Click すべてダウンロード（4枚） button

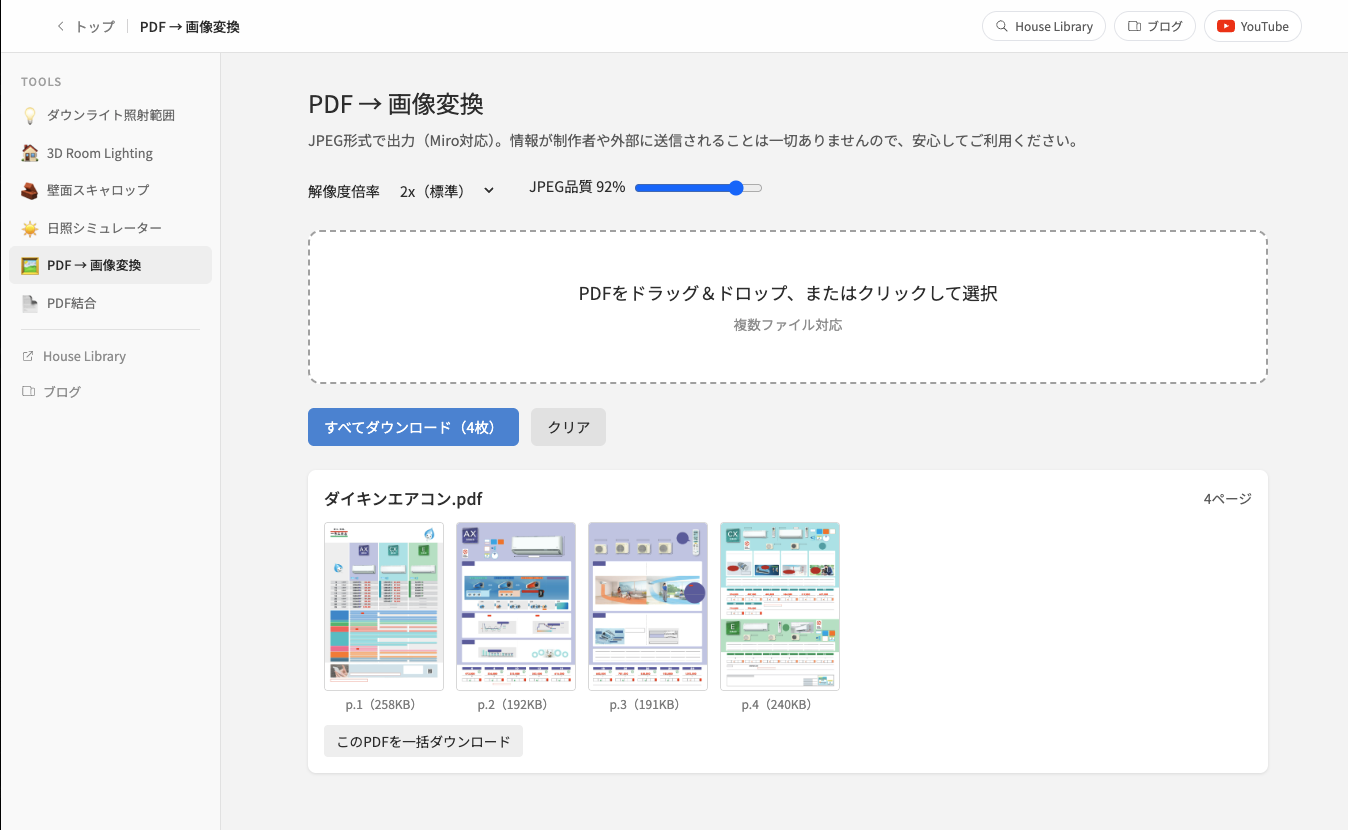pyautogui.click(x=413, y=427)
